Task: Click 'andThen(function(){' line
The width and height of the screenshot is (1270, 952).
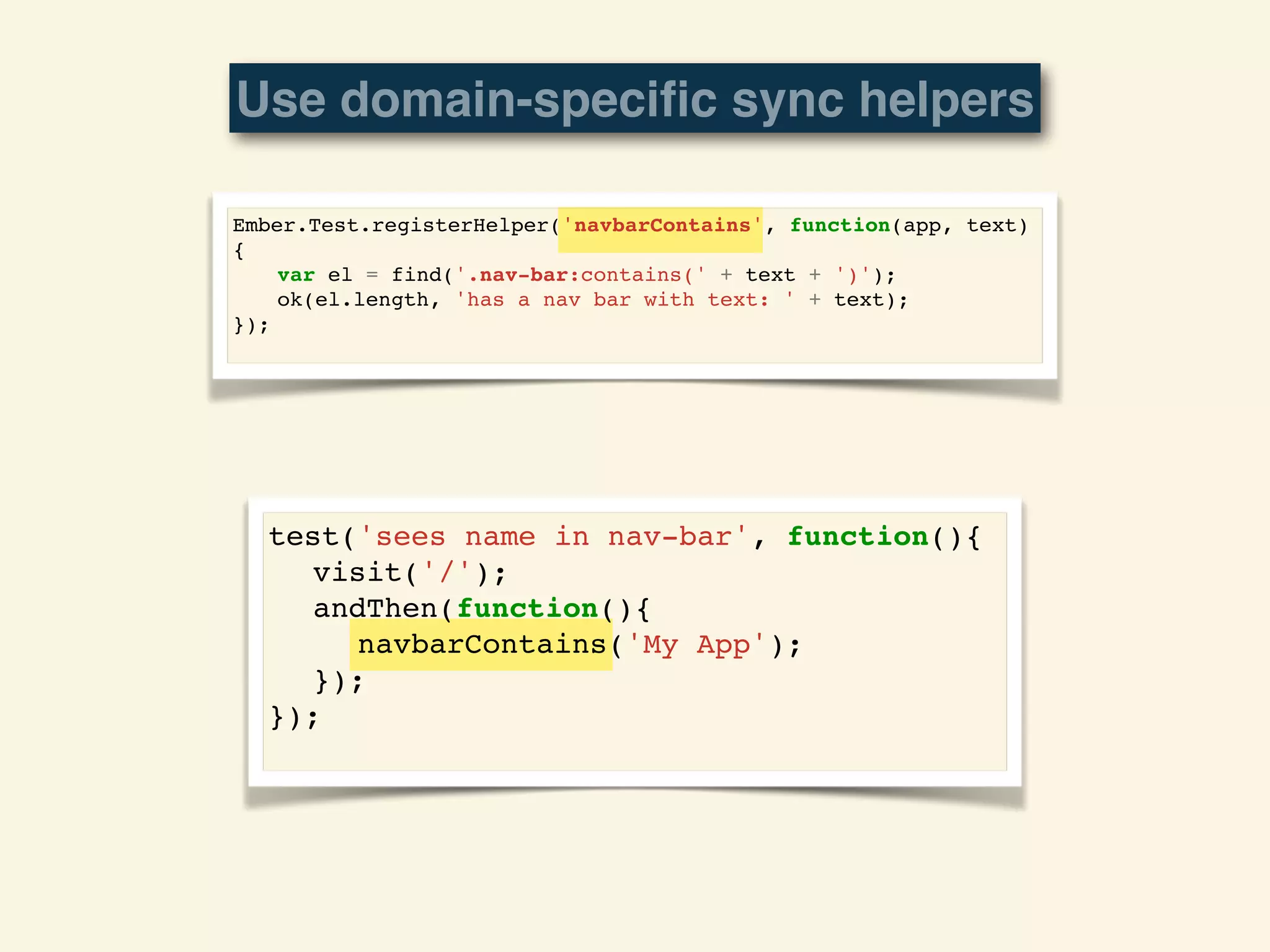Action: click(x=482, y=609)
